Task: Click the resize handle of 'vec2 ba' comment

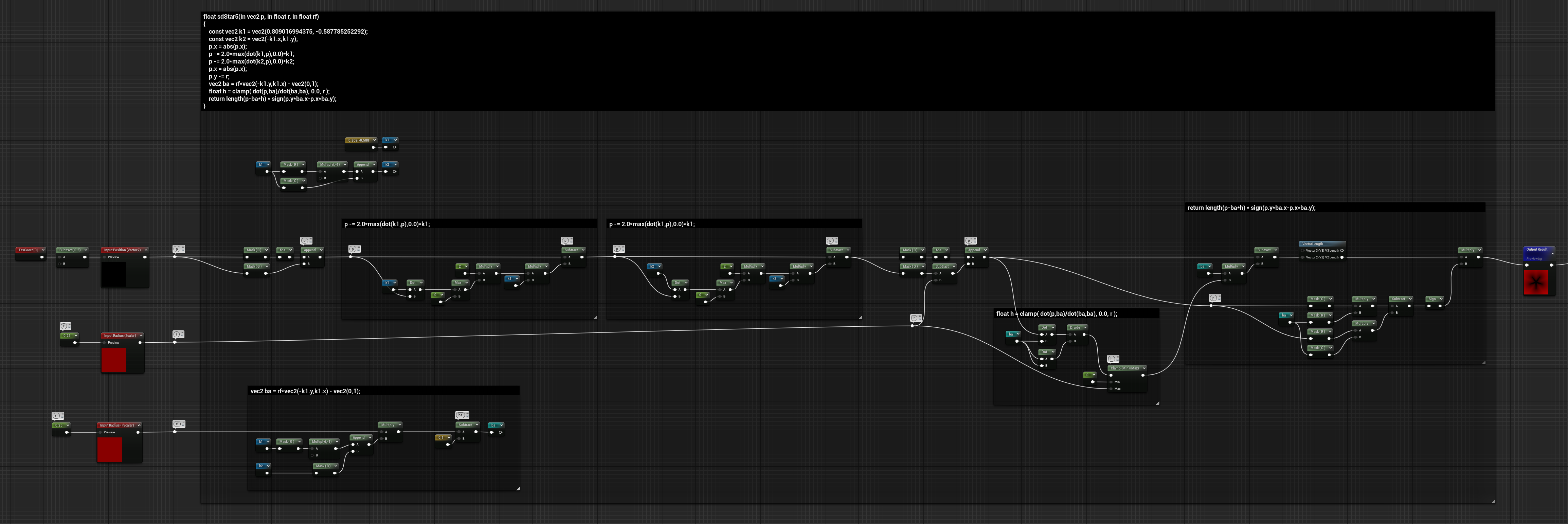Action: click(517, 488)
